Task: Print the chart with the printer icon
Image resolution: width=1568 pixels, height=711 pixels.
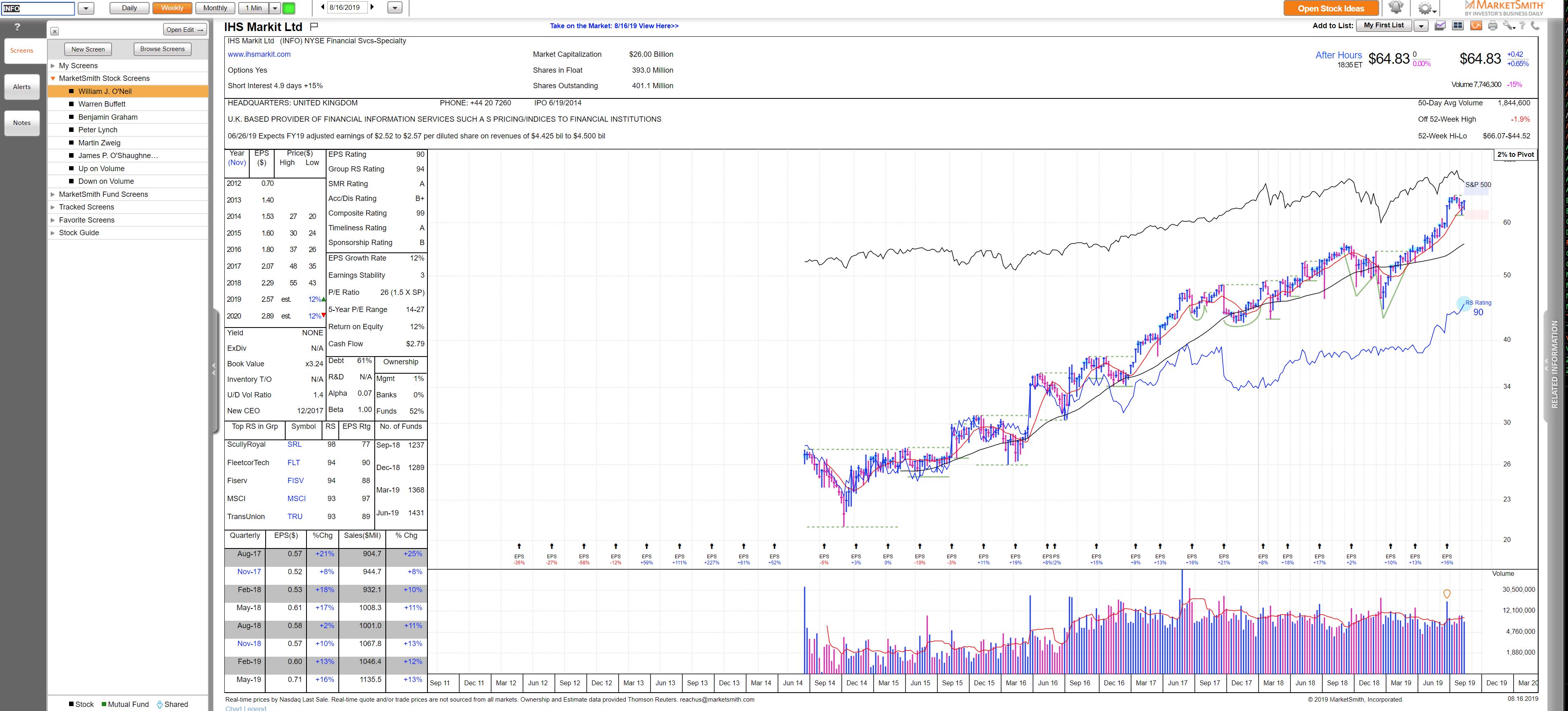Action: [x=1492, y=26]
